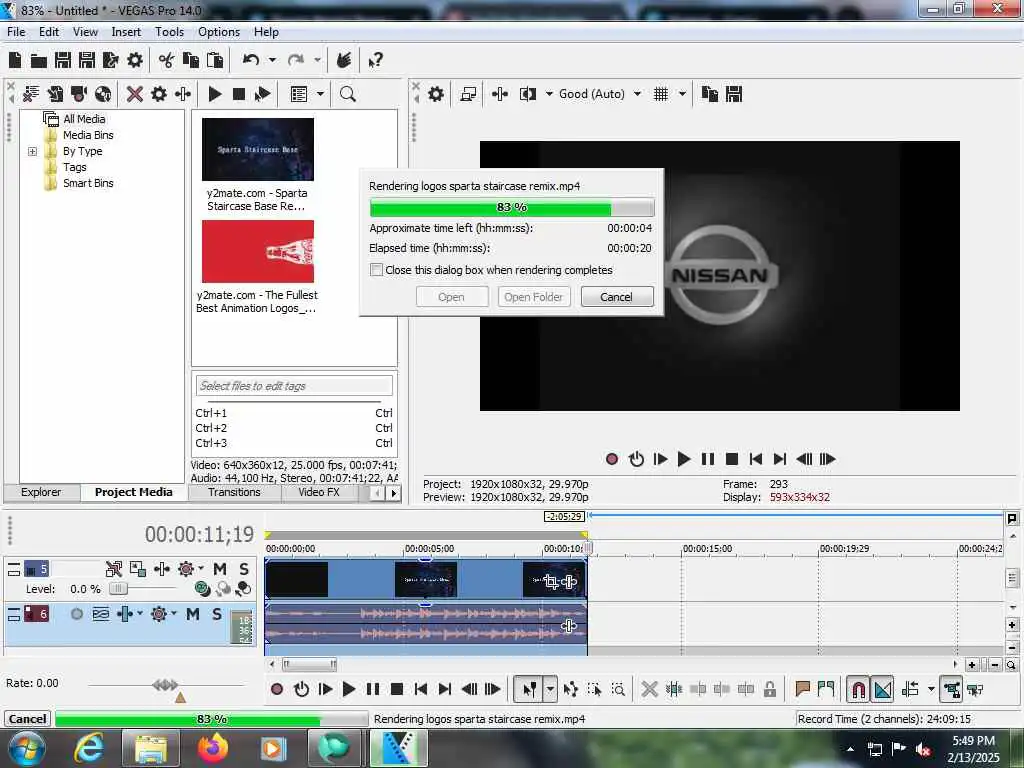Click the Search Media magnifier icon

pos(347,94)
